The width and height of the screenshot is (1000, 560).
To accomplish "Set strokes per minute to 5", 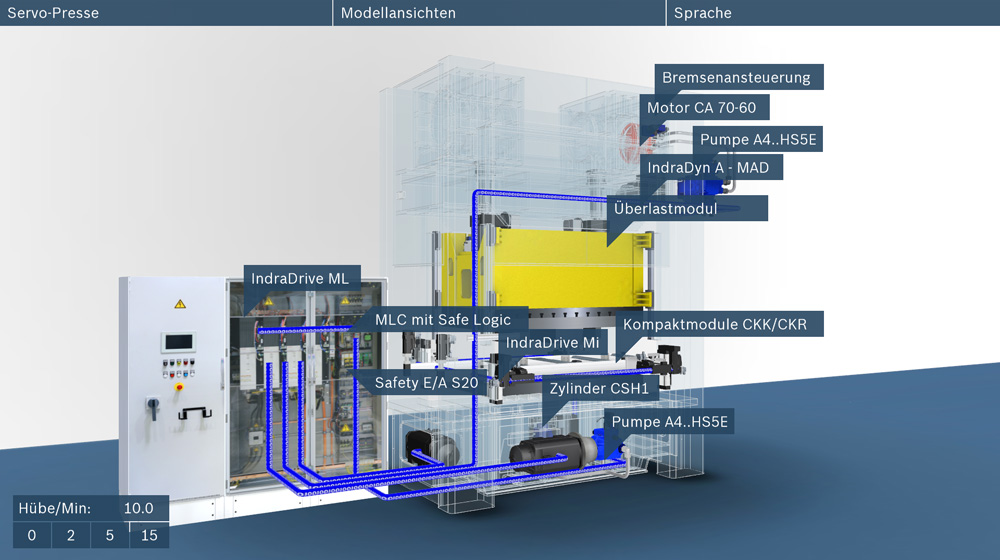I will [x=110, y=536].
